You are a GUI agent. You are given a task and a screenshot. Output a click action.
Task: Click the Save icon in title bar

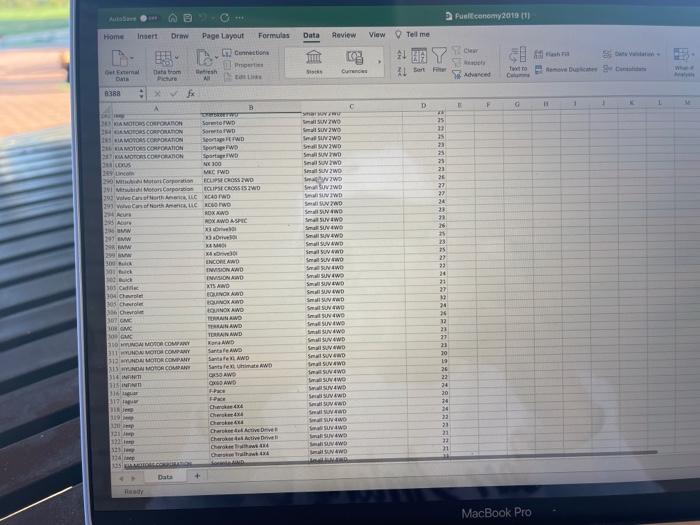(x=188, y=18)
